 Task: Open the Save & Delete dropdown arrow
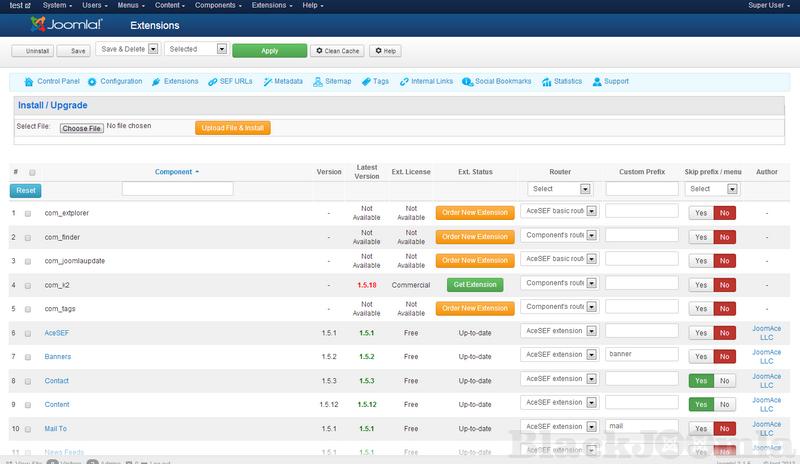tap(152, 49)
